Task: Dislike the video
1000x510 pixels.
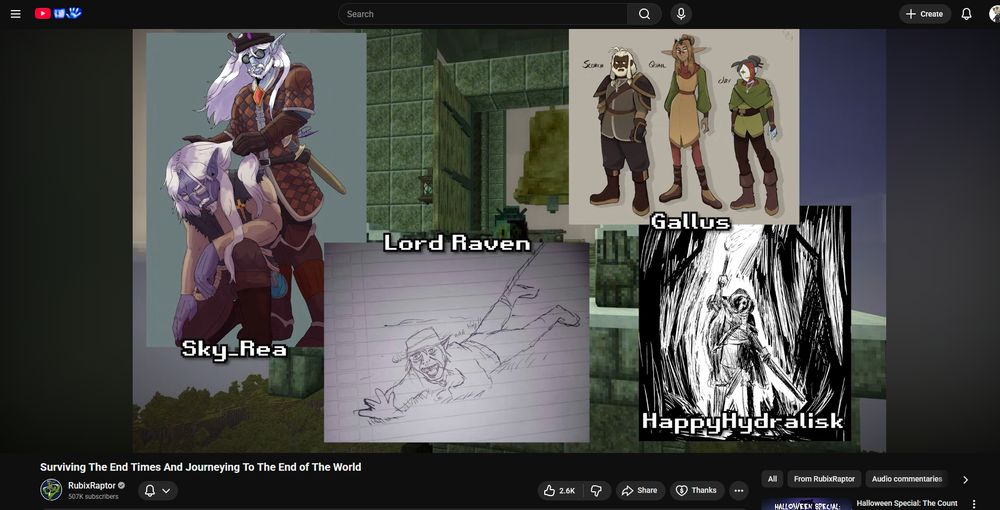Action: (597, 490)
